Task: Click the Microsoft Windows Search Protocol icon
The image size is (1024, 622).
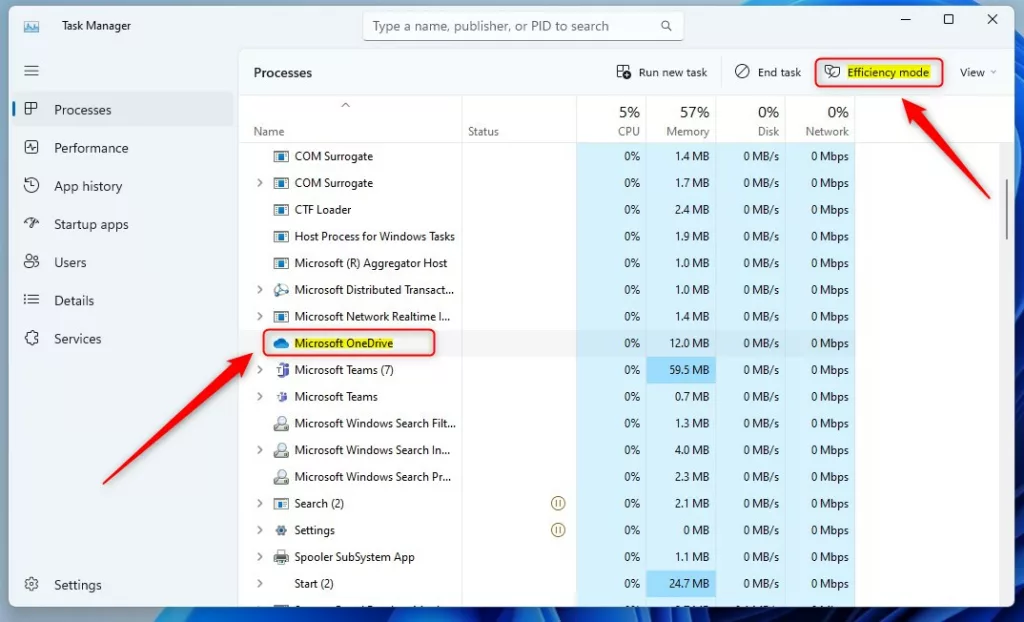Action: tap(281, 477)
